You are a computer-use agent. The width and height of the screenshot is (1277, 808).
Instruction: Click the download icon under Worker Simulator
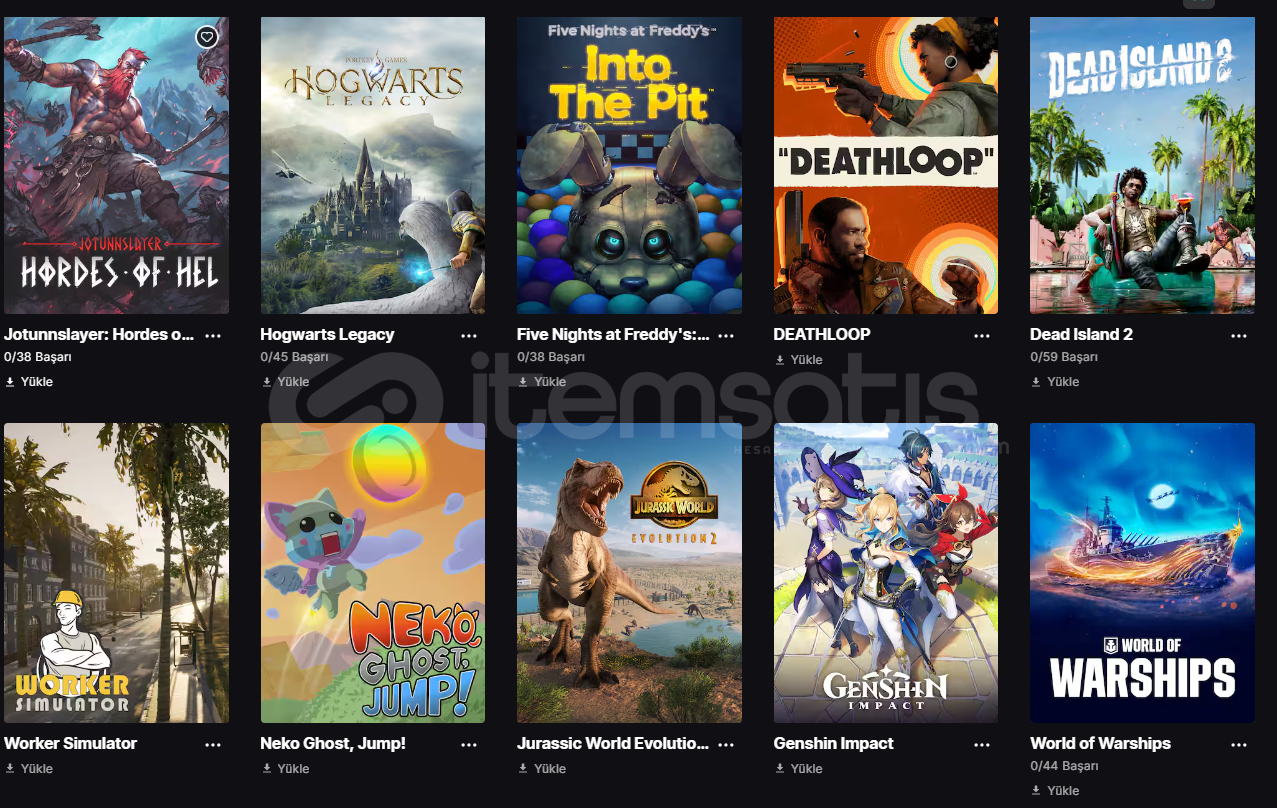[x=10, y=769]
